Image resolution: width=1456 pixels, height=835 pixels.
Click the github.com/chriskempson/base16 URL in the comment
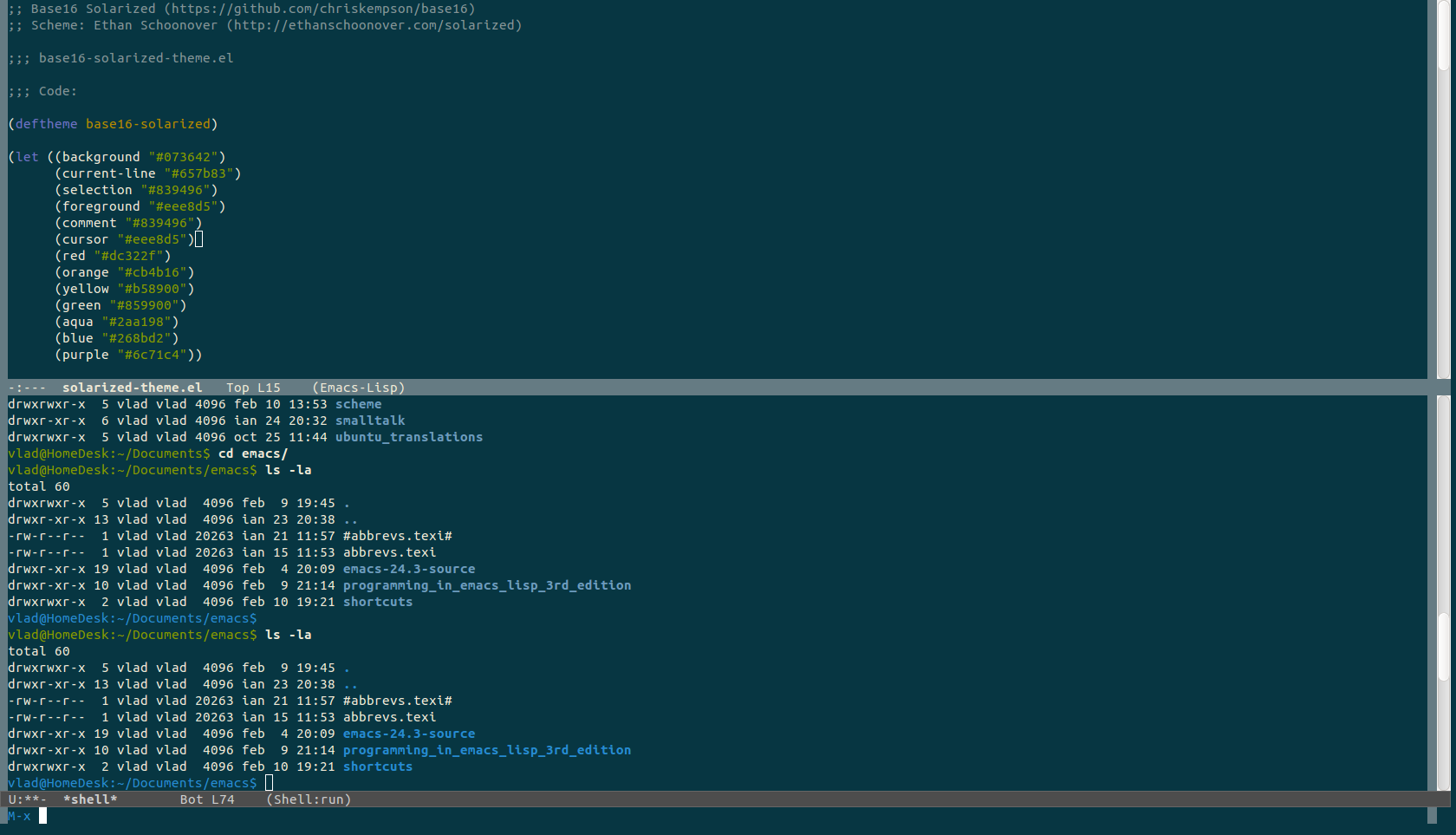(x=320, y=9)
